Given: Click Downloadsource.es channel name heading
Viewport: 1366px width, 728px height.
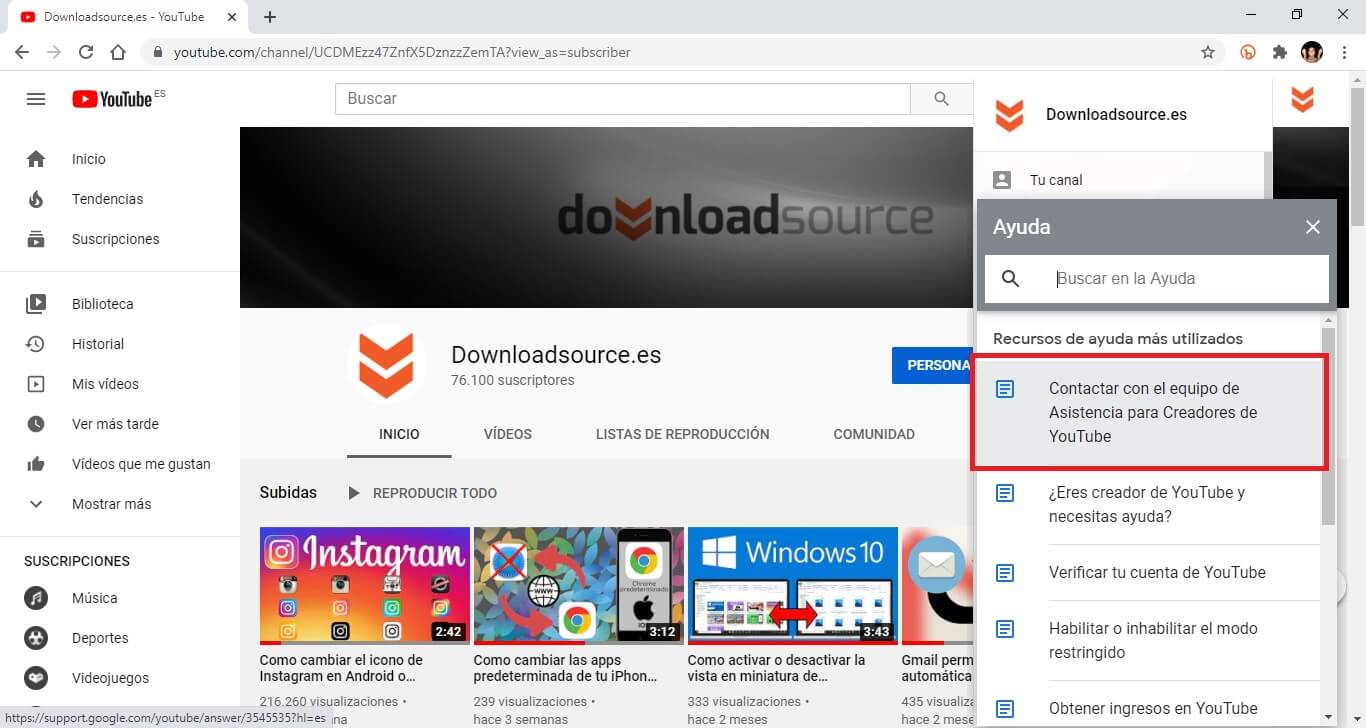Looking at the screenshot, I should (x=556, y=355).
